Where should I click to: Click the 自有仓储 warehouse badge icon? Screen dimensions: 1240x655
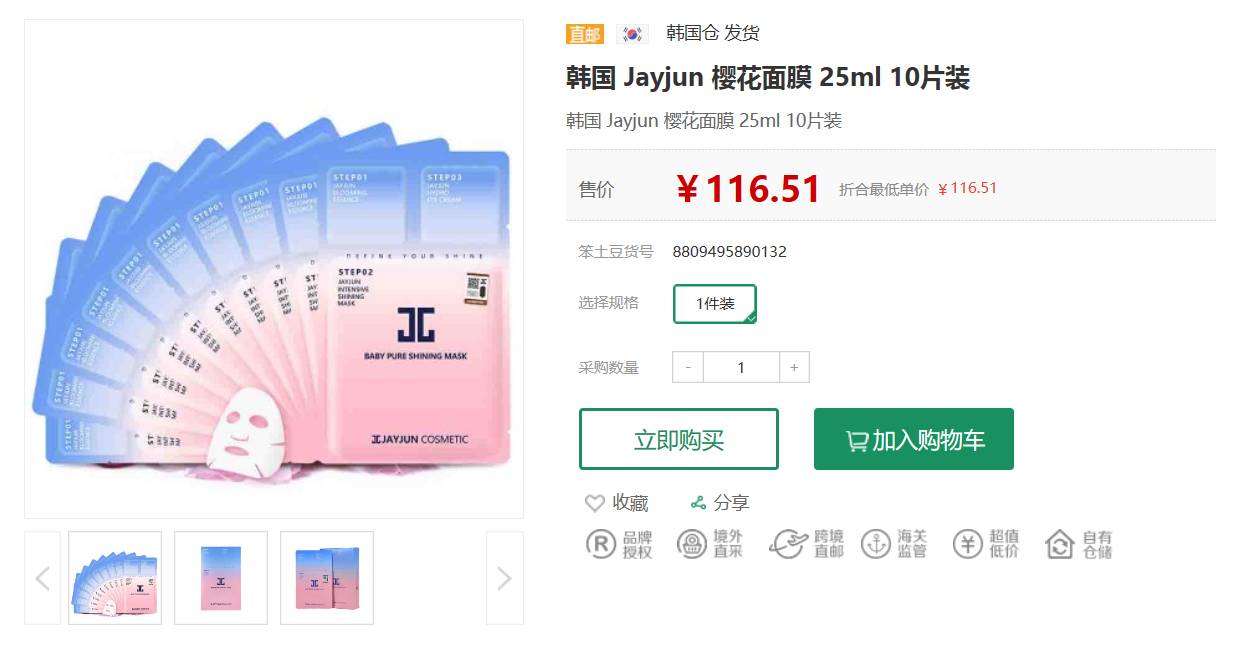point(1060,544)
